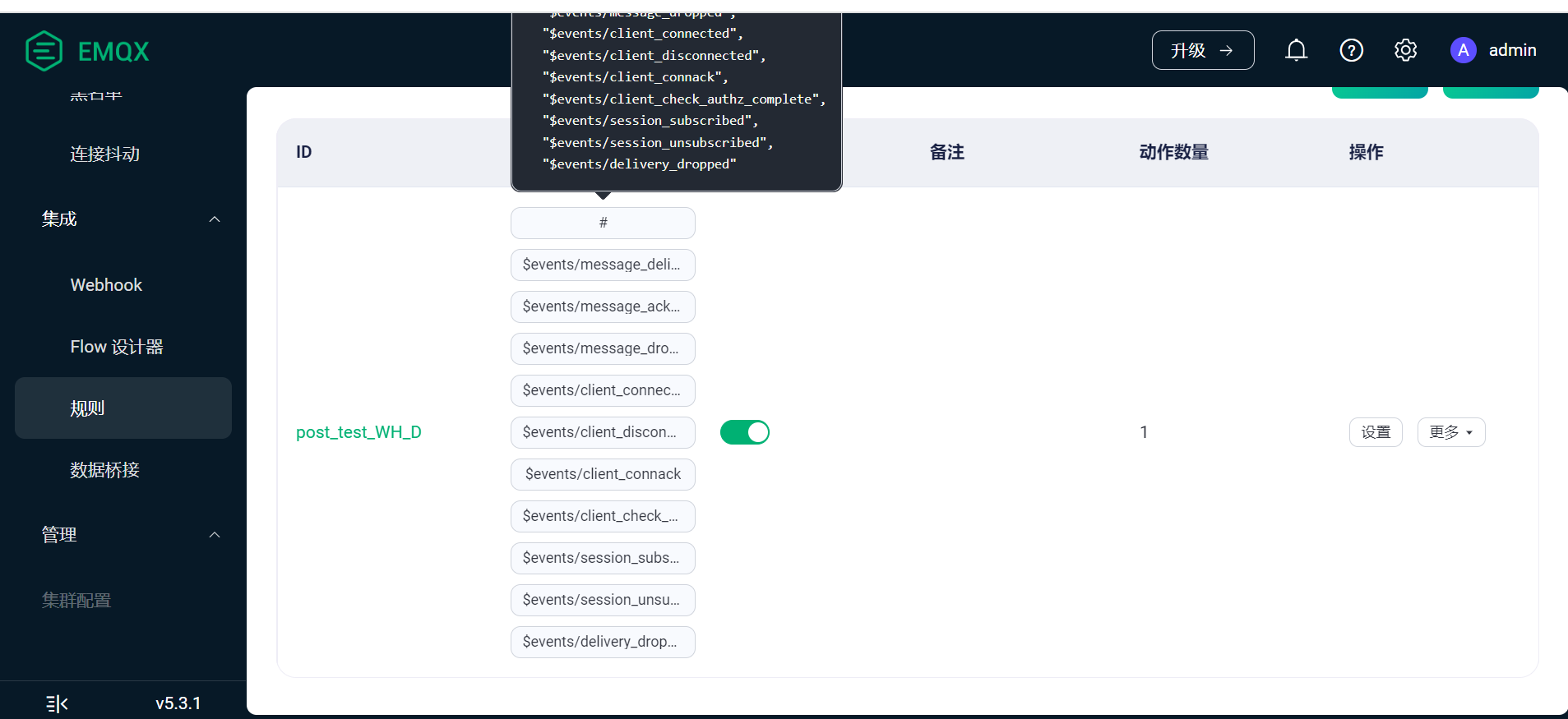Click the 设置 button for the rule
The width and height of the screenshot is (1568, 719).
pyautogui.click(x=1375, y=432)
